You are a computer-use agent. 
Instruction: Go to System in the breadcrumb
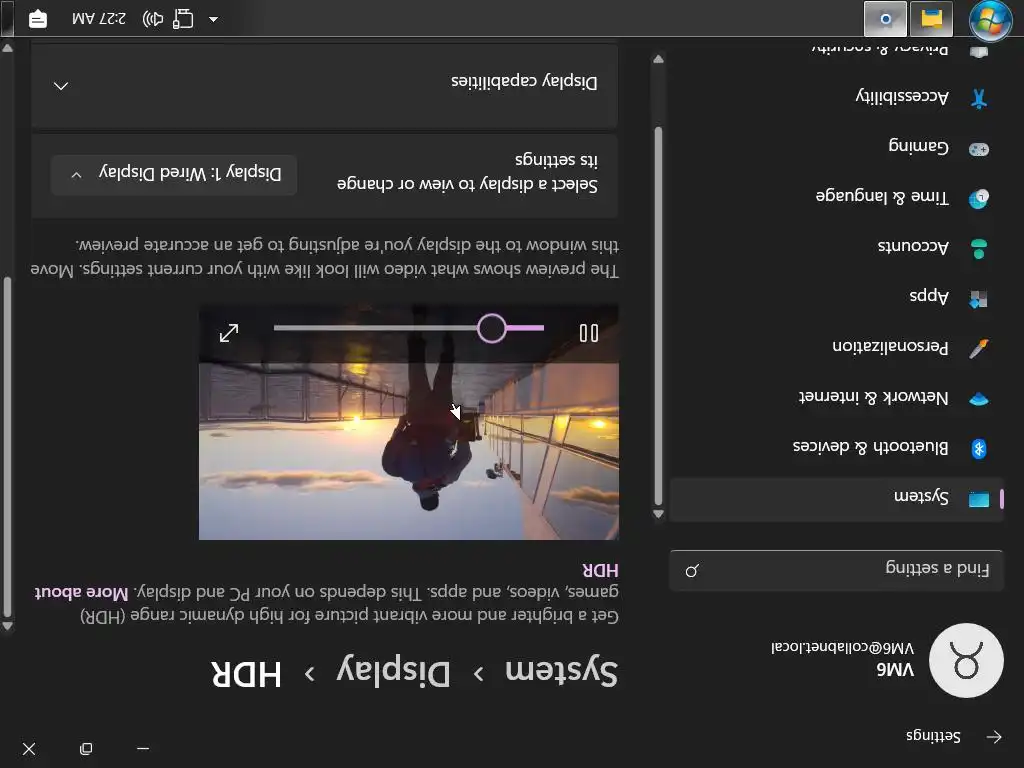click(x=562, y=673)
